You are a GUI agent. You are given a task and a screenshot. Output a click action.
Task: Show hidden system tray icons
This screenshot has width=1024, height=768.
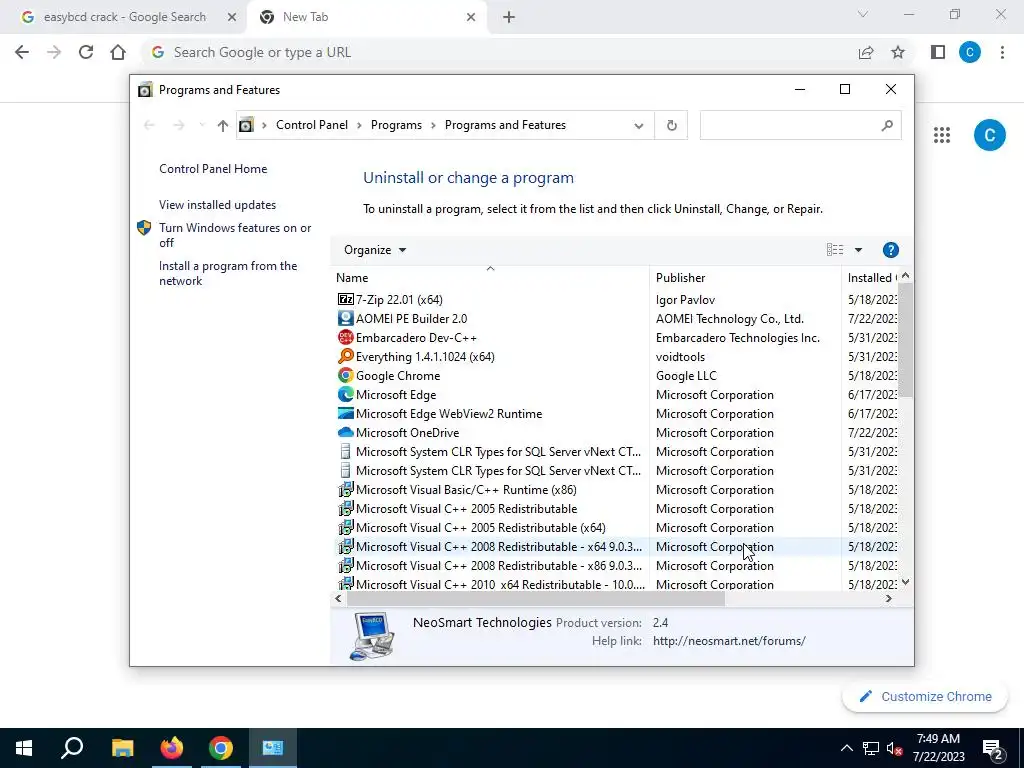point(846,748)
